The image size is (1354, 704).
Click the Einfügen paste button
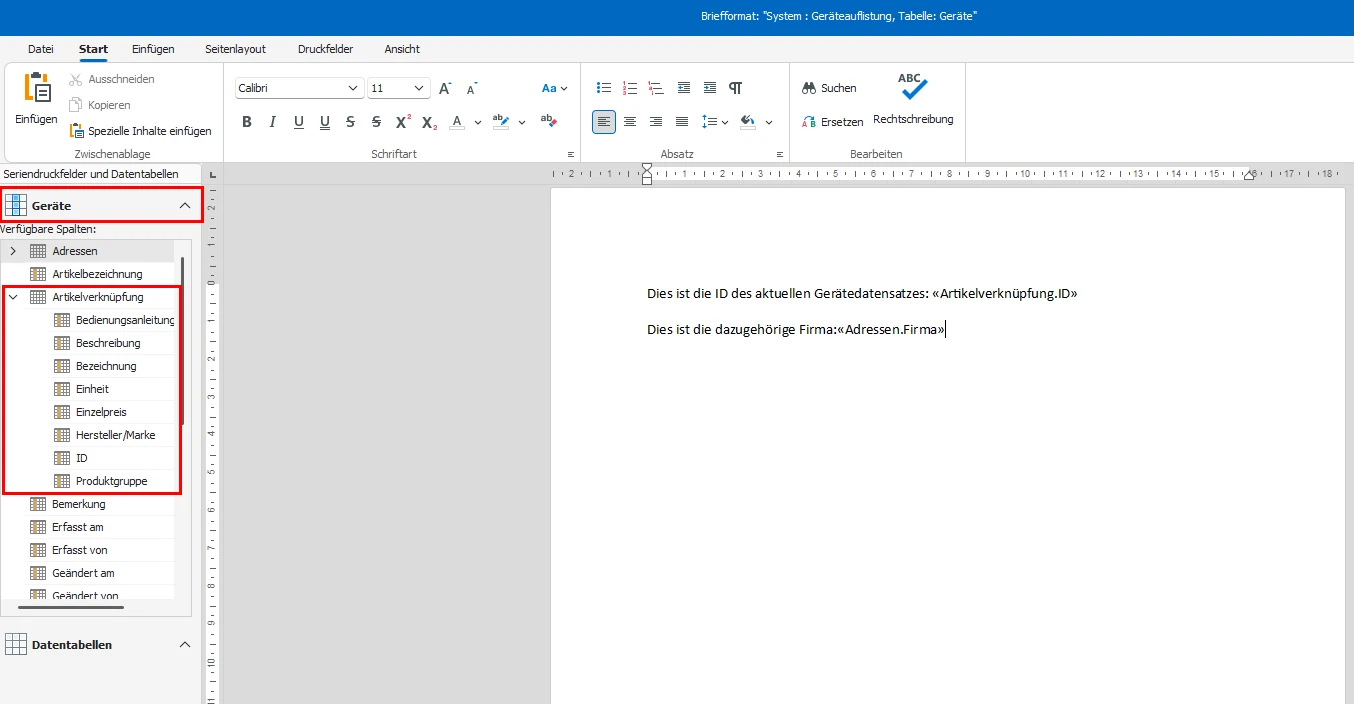pos(36,99)
